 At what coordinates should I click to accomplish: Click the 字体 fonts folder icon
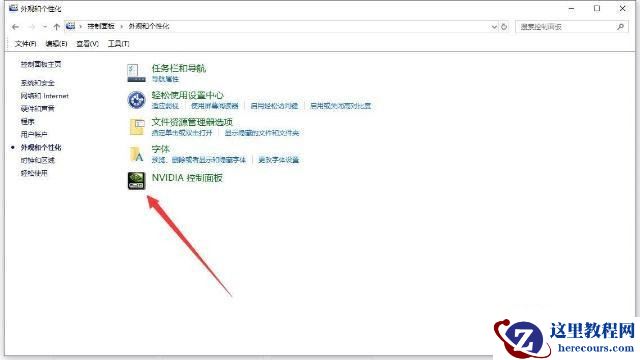click(136, 154)
